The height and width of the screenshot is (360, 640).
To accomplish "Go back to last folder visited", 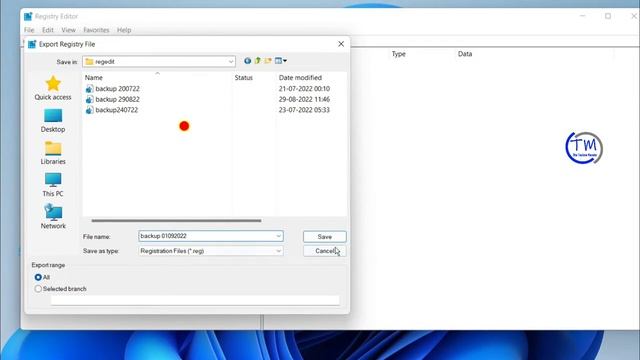I will (247, 61).
